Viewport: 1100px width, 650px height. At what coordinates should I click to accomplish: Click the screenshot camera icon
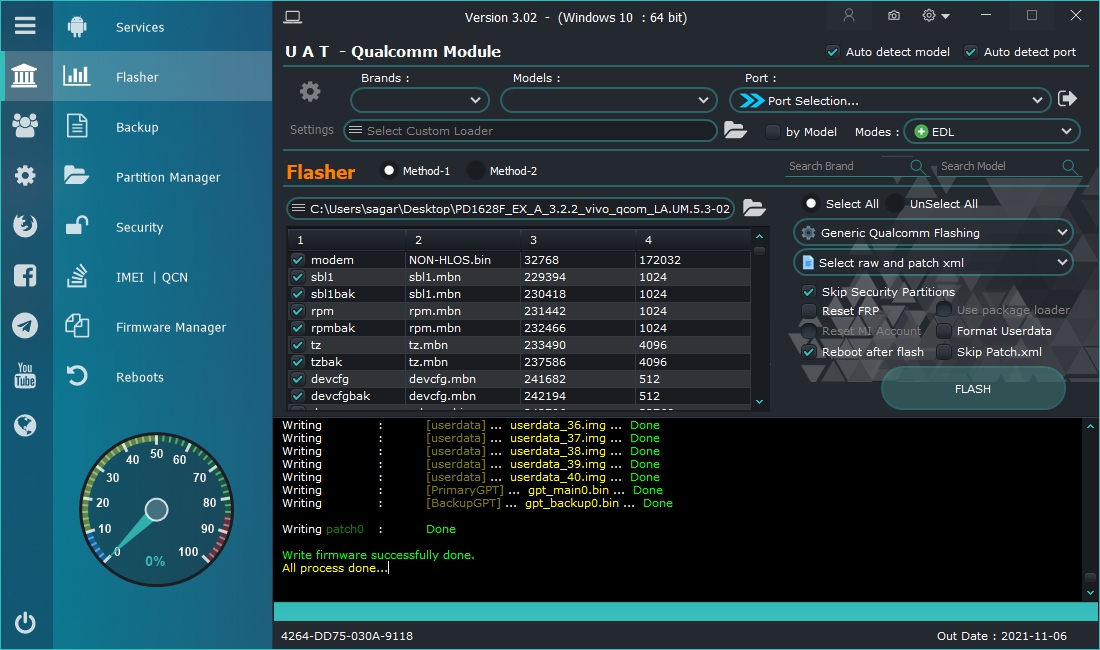coord(893,16)
